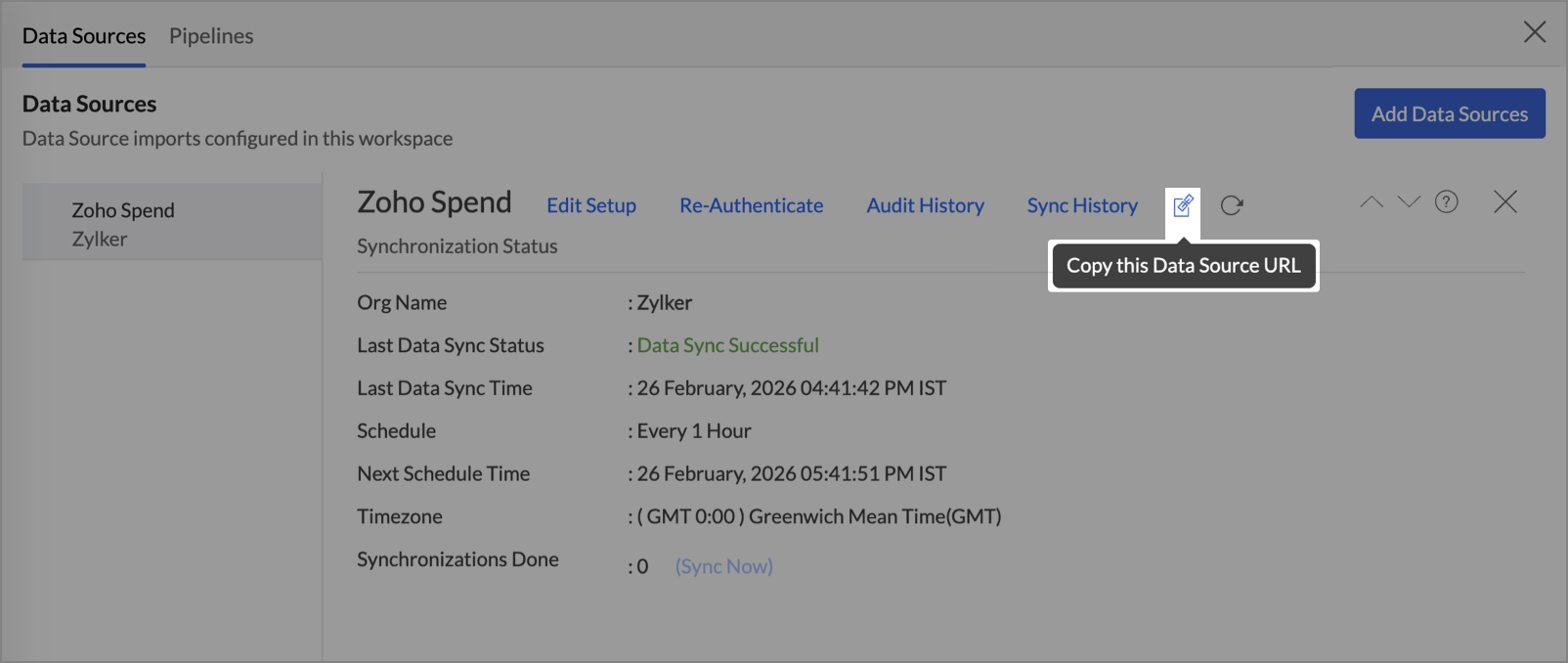Open the help question mark icon
Viewport: 1568px width, 663px height.
coord(1447,202)
